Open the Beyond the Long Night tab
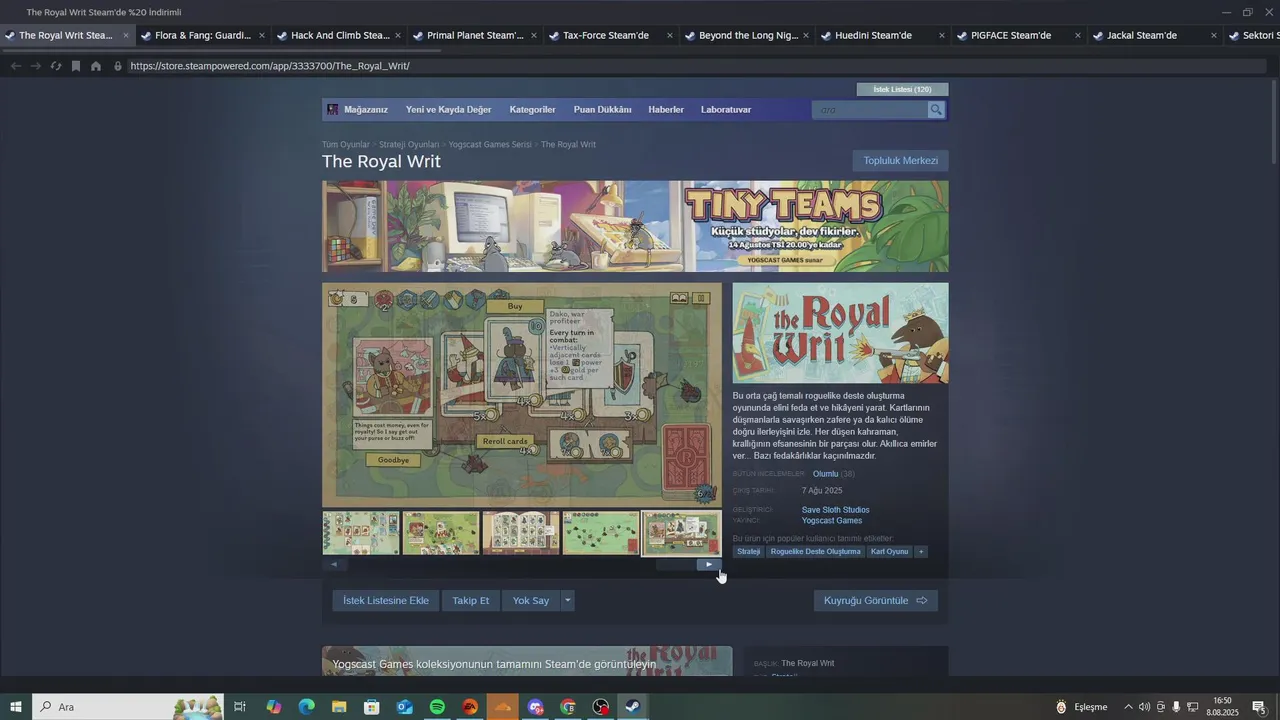Image resolution: width=1280 pixels, height=720 pixels. [747, 35]
